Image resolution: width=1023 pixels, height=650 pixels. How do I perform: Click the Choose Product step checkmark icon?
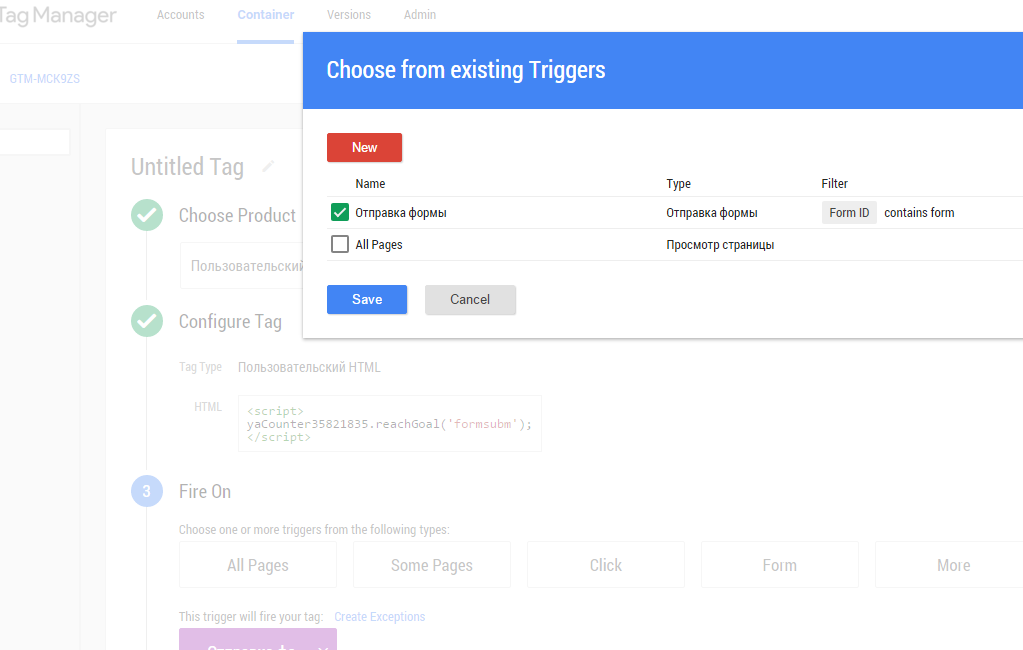(x=147, y=215)
